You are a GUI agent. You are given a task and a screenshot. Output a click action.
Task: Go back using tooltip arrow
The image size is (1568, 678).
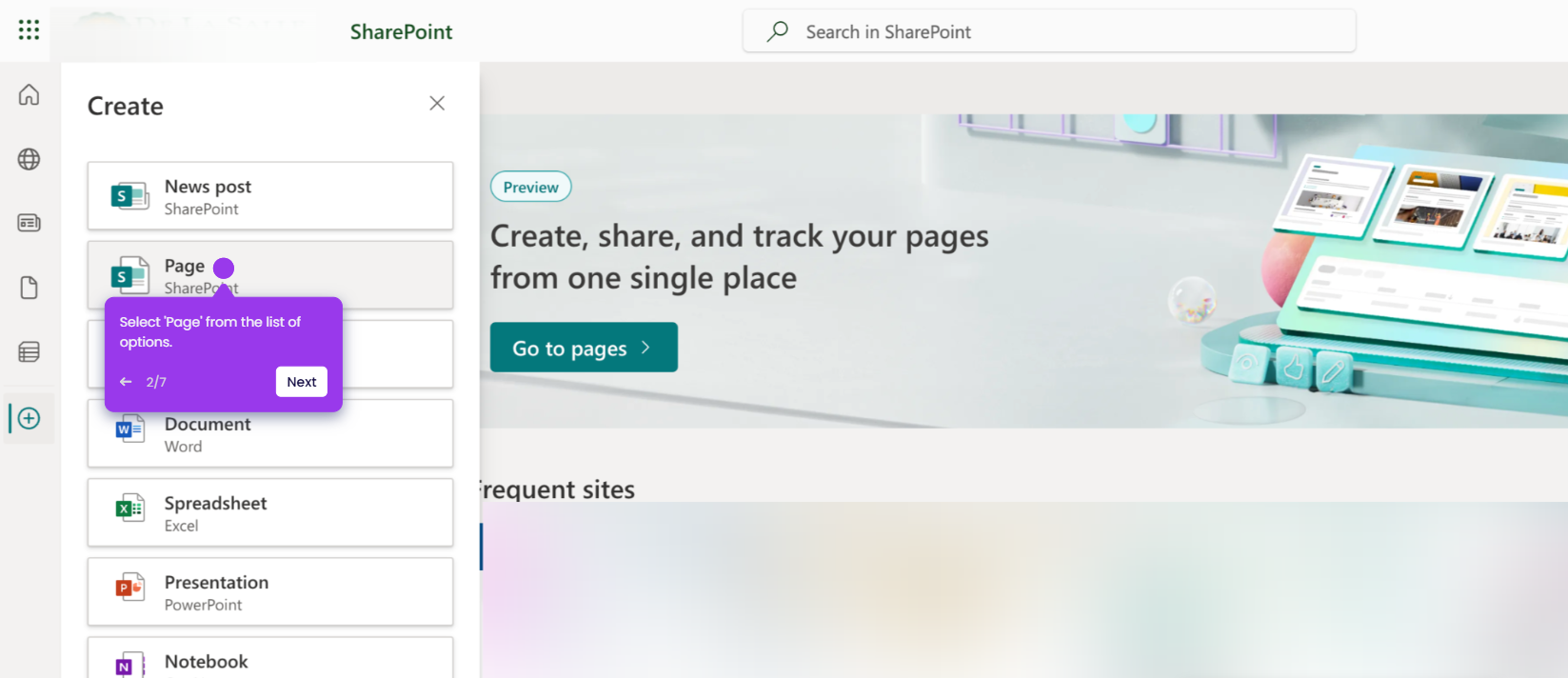(126, 382)
